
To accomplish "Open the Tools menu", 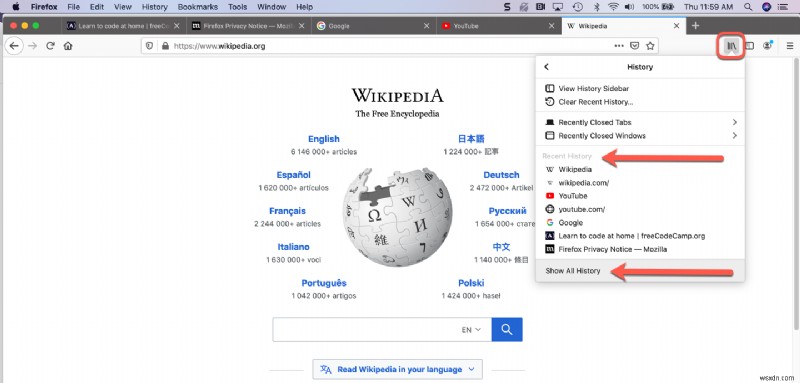I will [x=237, y=7].
